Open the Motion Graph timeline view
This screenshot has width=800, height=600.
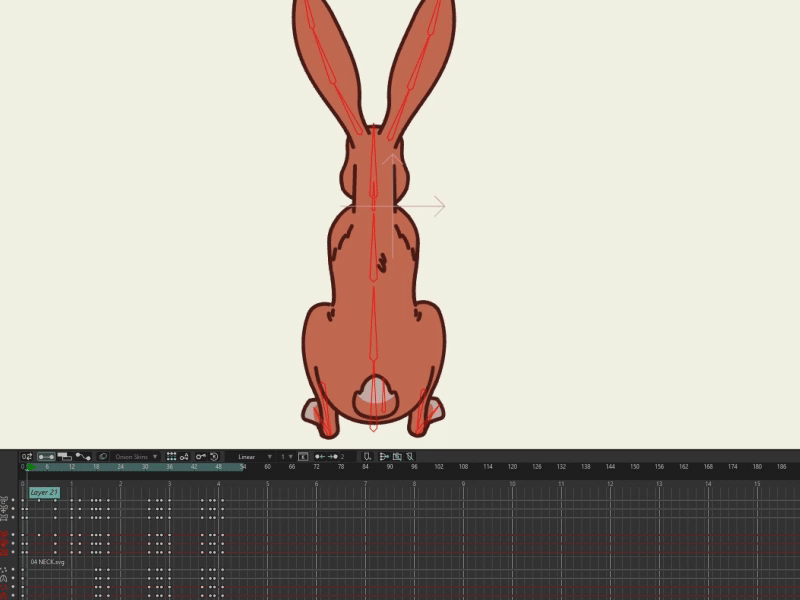click(x=83, y=457)
